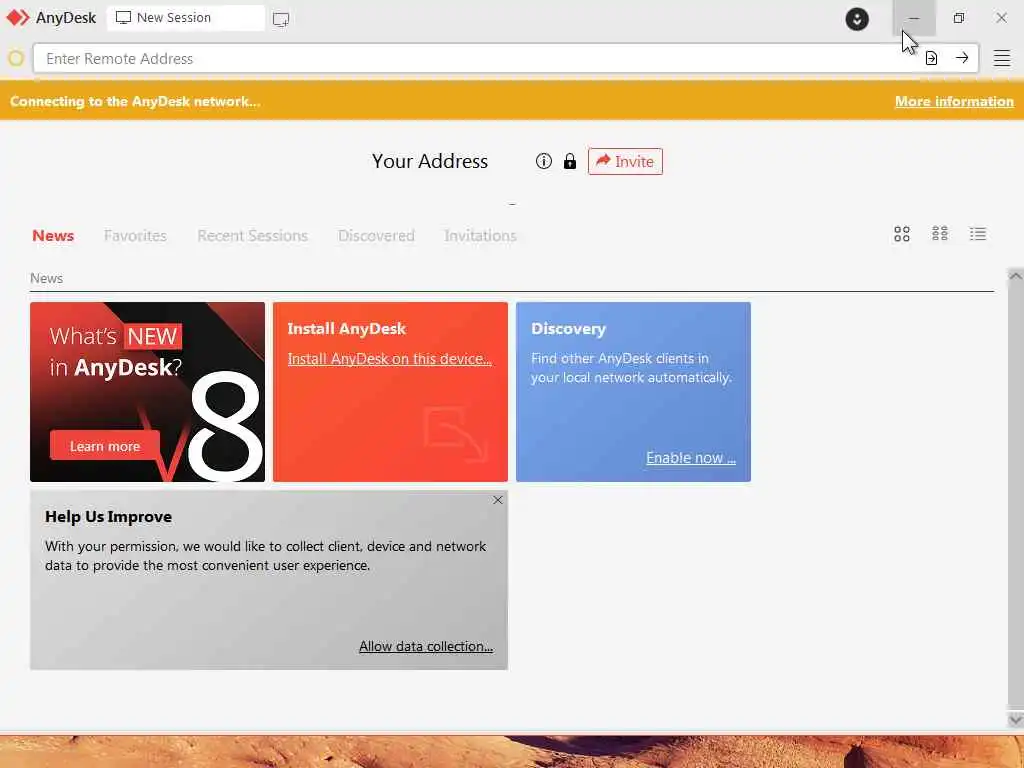
Task: Open the Invitations tab
Action: tap(480, 236)
